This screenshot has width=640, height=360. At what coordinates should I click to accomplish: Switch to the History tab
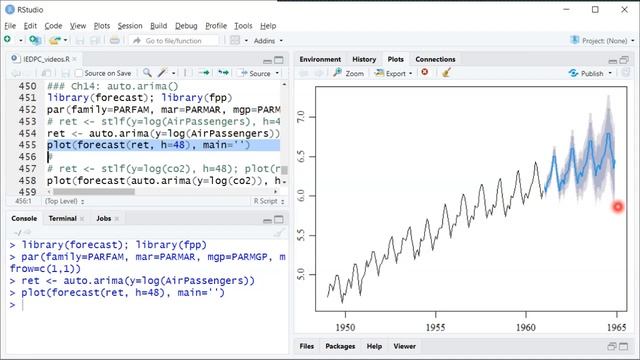tap(364, 60)
